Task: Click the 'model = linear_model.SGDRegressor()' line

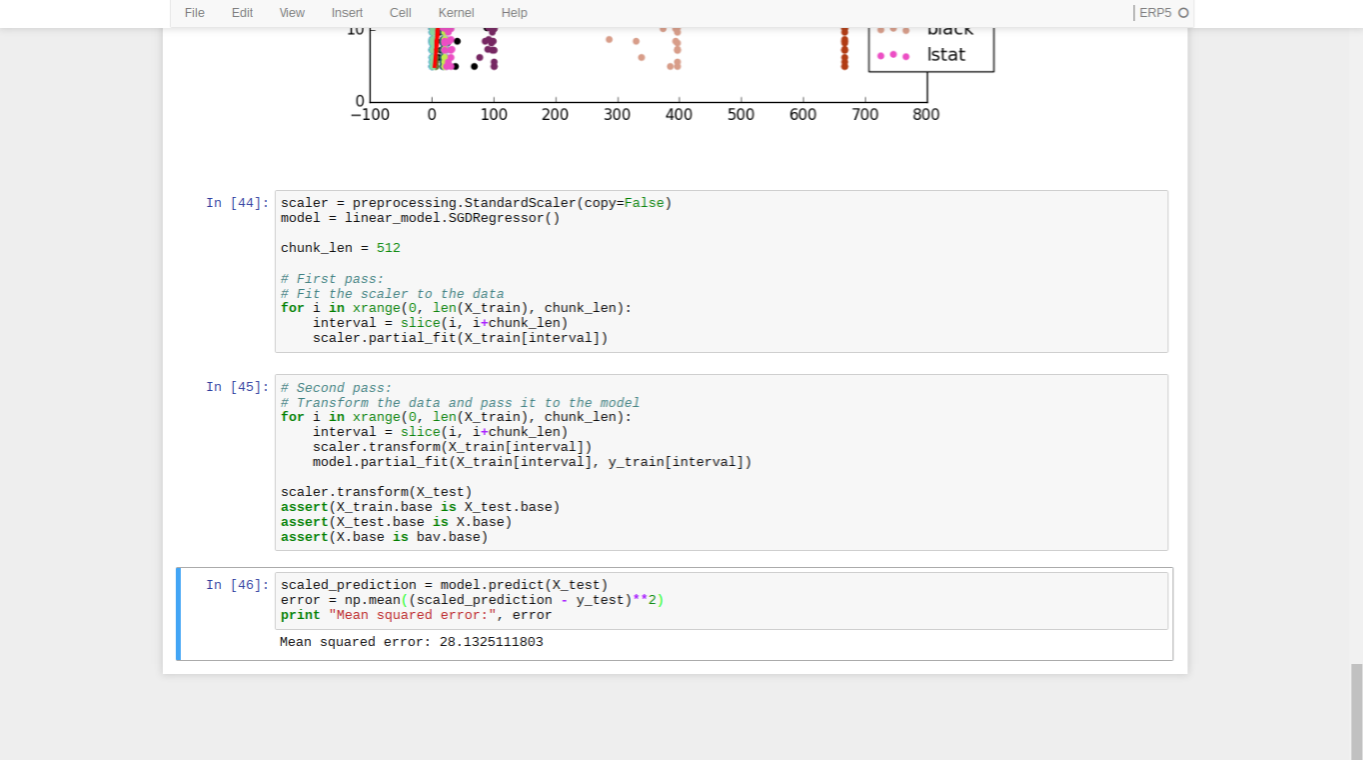Action: pyautogui.click(x=420, y=218)
